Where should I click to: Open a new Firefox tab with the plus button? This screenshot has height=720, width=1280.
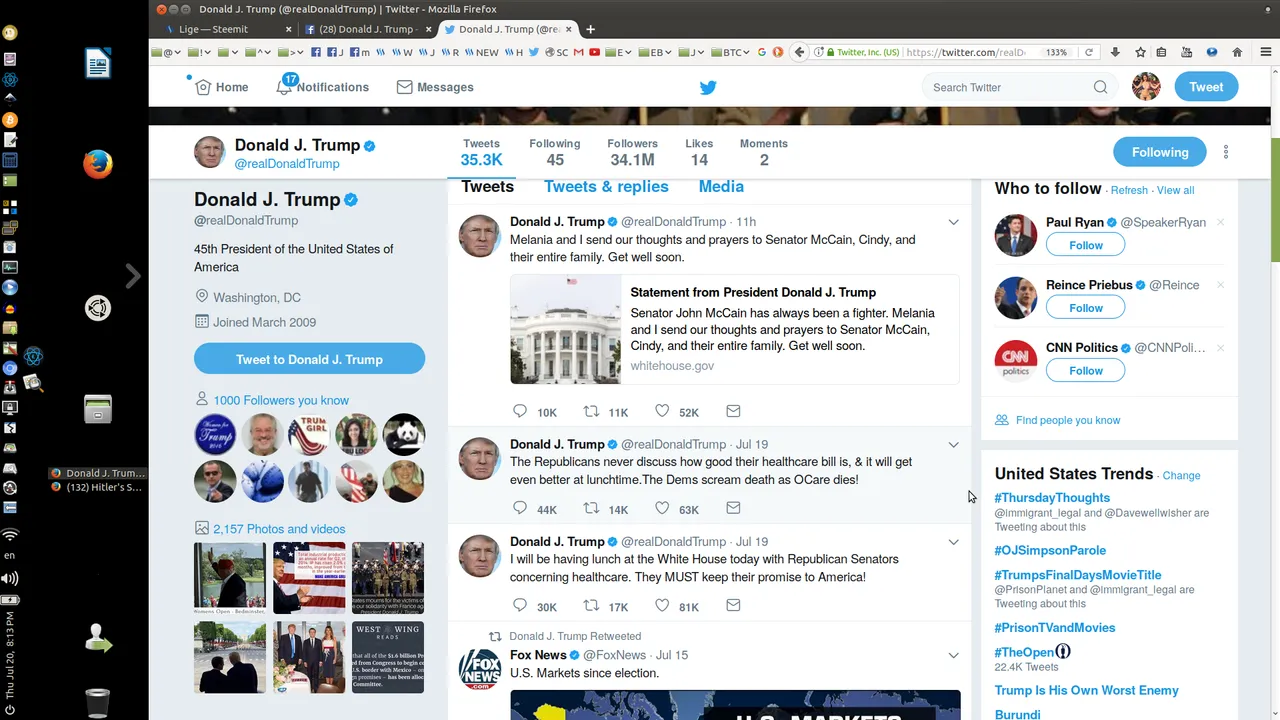[x=590, y=29]
